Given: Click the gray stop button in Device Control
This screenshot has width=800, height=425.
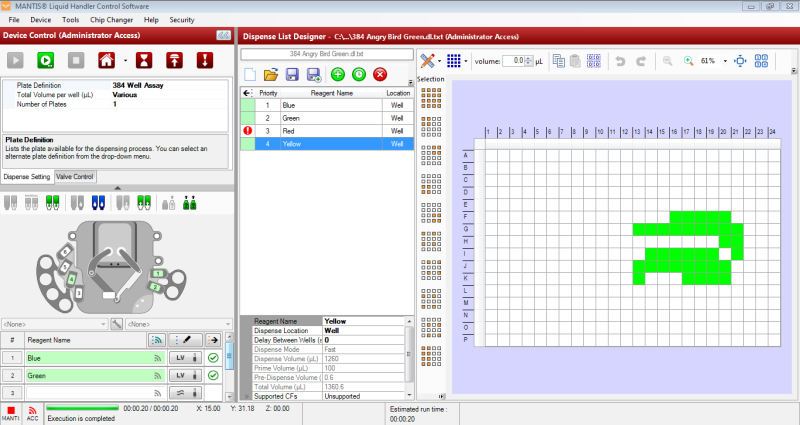Looking at the screenshot, I should [x=76, y=61].
